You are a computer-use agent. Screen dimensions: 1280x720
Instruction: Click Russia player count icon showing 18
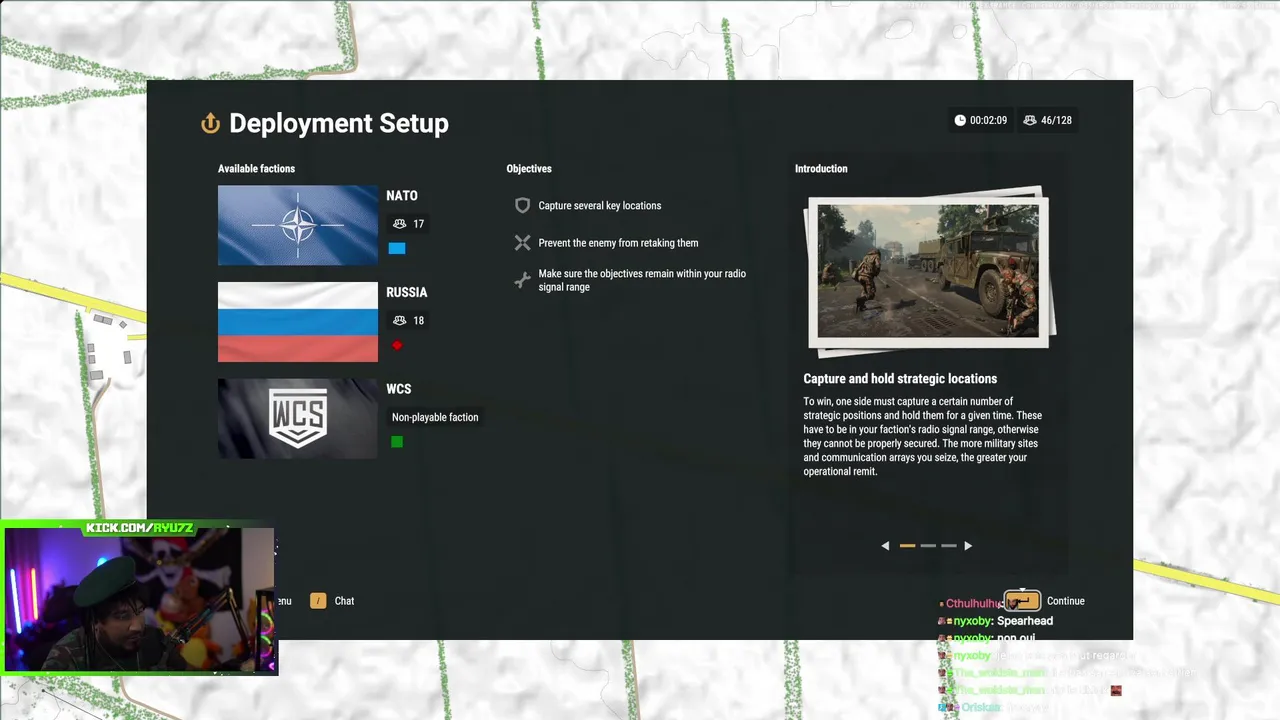400,321
